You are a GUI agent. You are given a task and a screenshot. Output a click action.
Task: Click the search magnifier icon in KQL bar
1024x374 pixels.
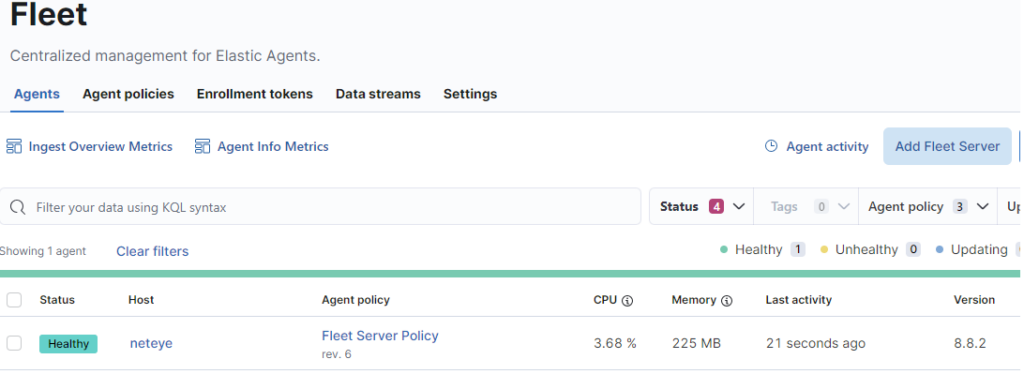click(x=18, y=207)
